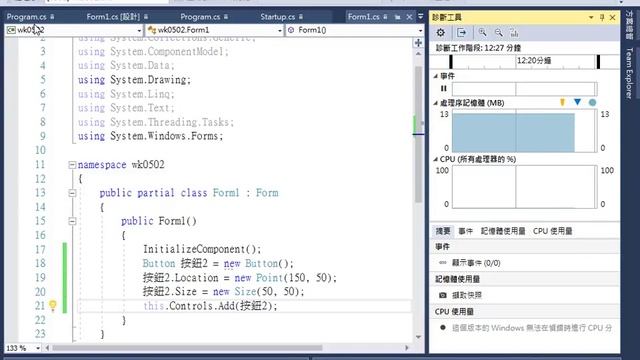The width and height of the screenshot is (640, 360).
Task: Click the blue triangle snapshot legend icon
Action: coord(577,102)
